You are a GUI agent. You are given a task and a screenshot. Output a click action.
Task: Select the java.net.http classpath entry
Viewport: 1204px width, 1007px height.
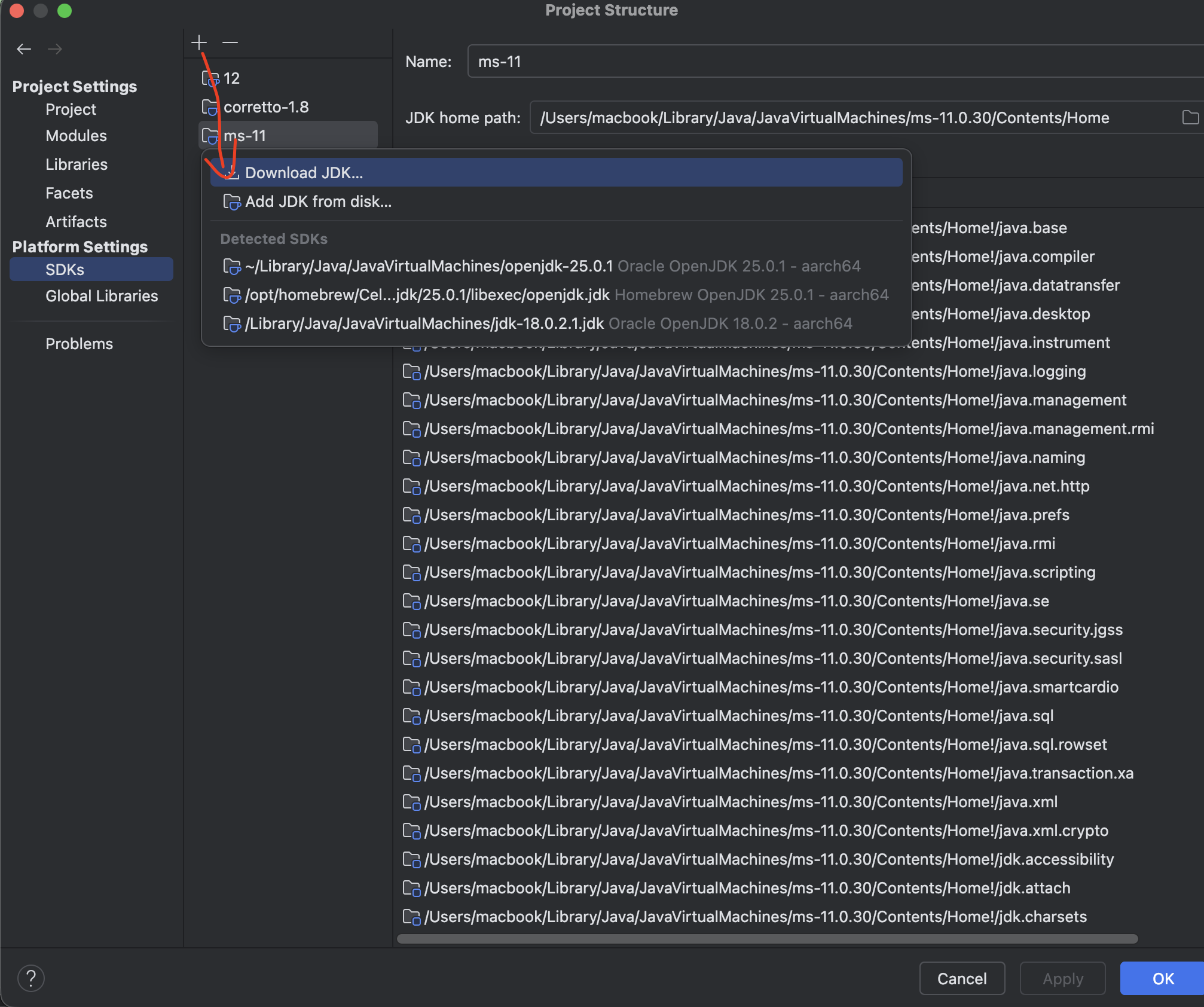click(746, 486)
